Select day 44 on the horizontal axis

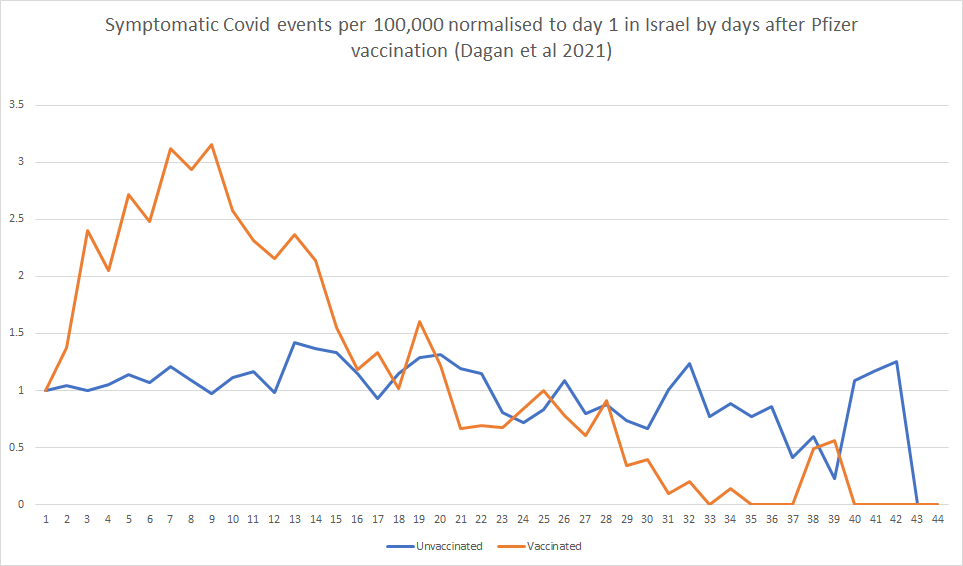tap(937, 521)
